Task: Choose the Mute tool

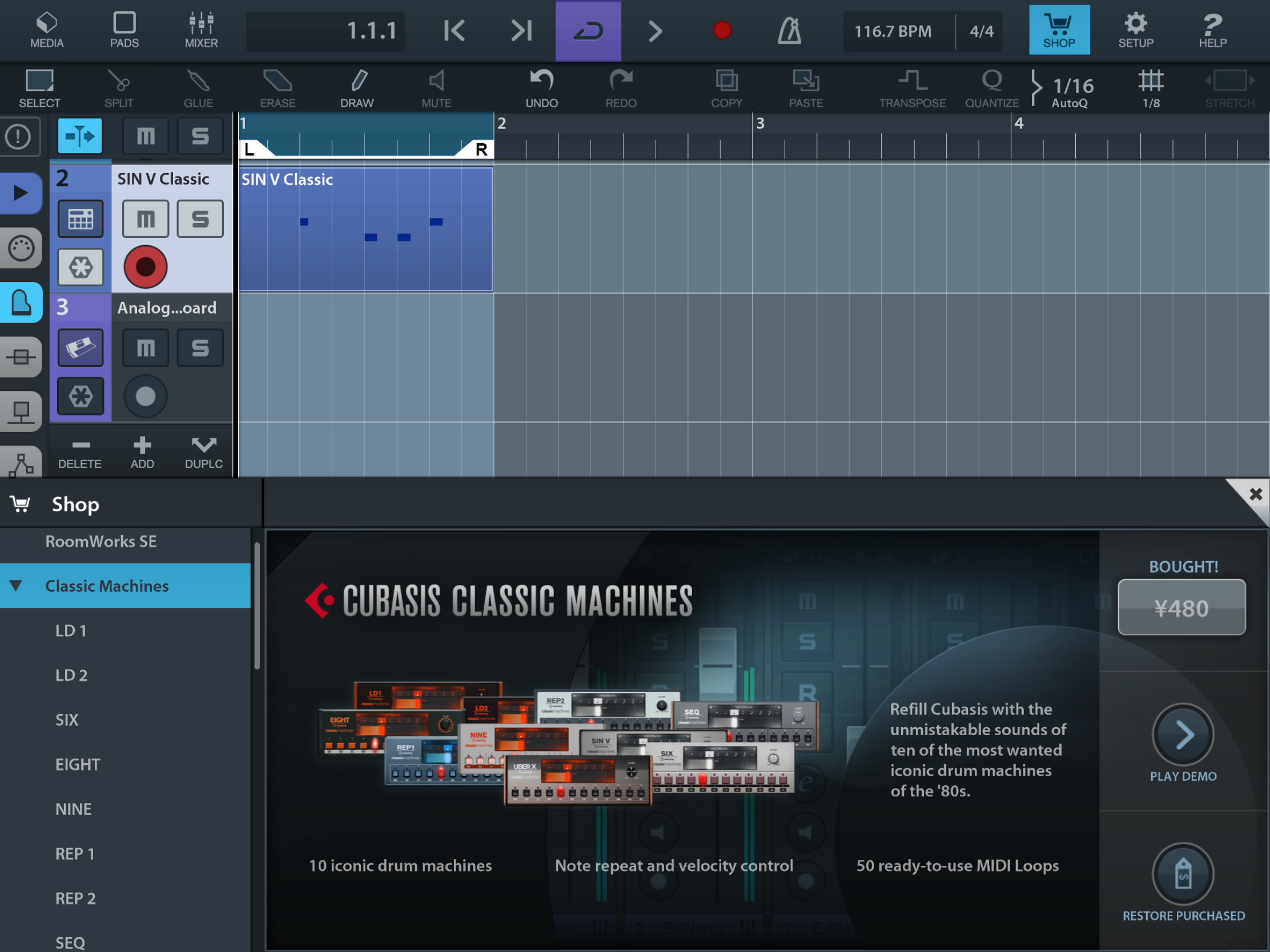Action: coord(436,88)
